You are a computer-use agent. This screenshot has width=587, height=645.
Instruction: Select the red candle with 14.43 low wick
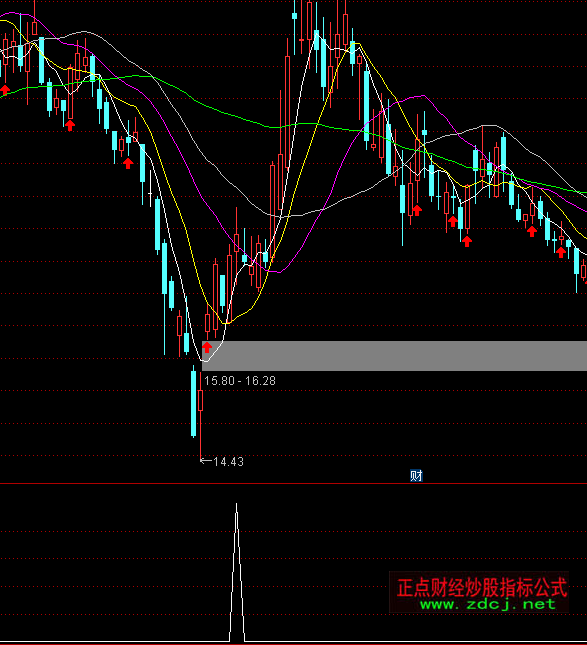200,415
